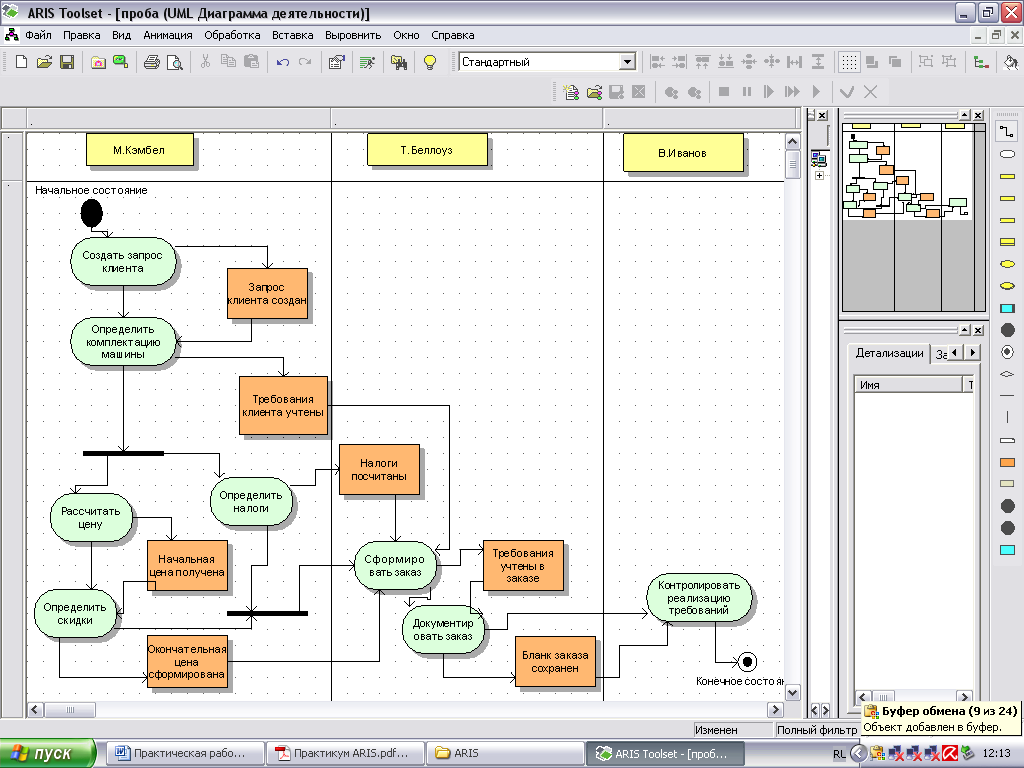1024x768 pixels.
Task: Click the clipboard tray icon near clock
Action: 877,754
